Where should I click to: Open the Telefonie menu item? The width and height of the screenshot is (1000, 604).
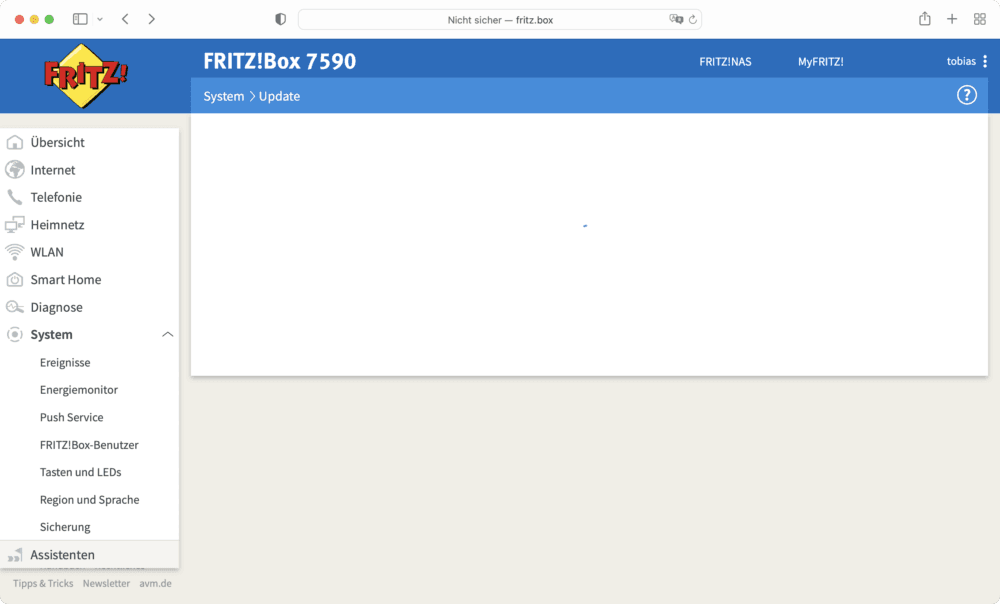(56, 197)
